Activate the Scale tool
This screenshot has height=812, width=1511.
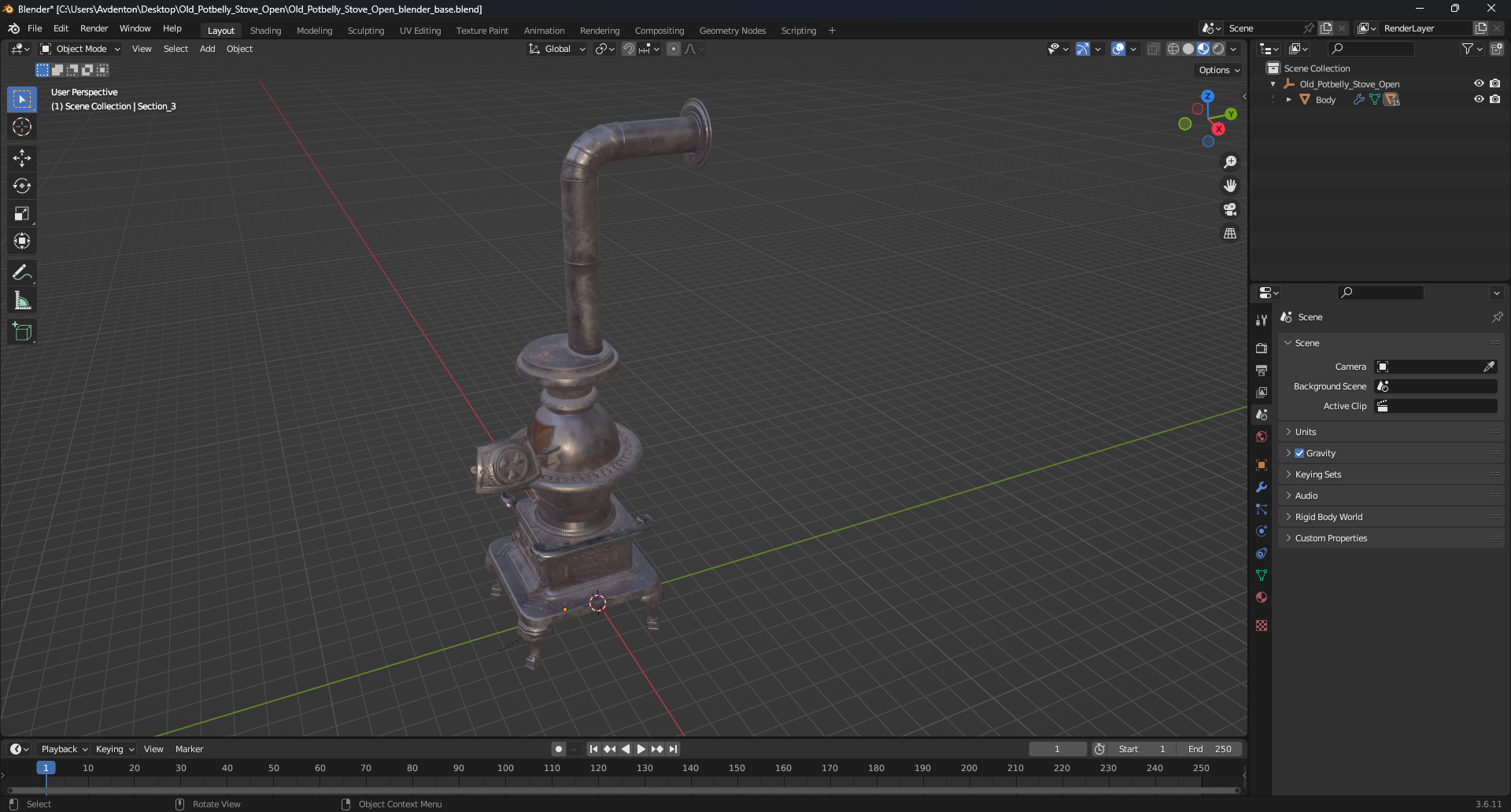click(x=22, y=213)
